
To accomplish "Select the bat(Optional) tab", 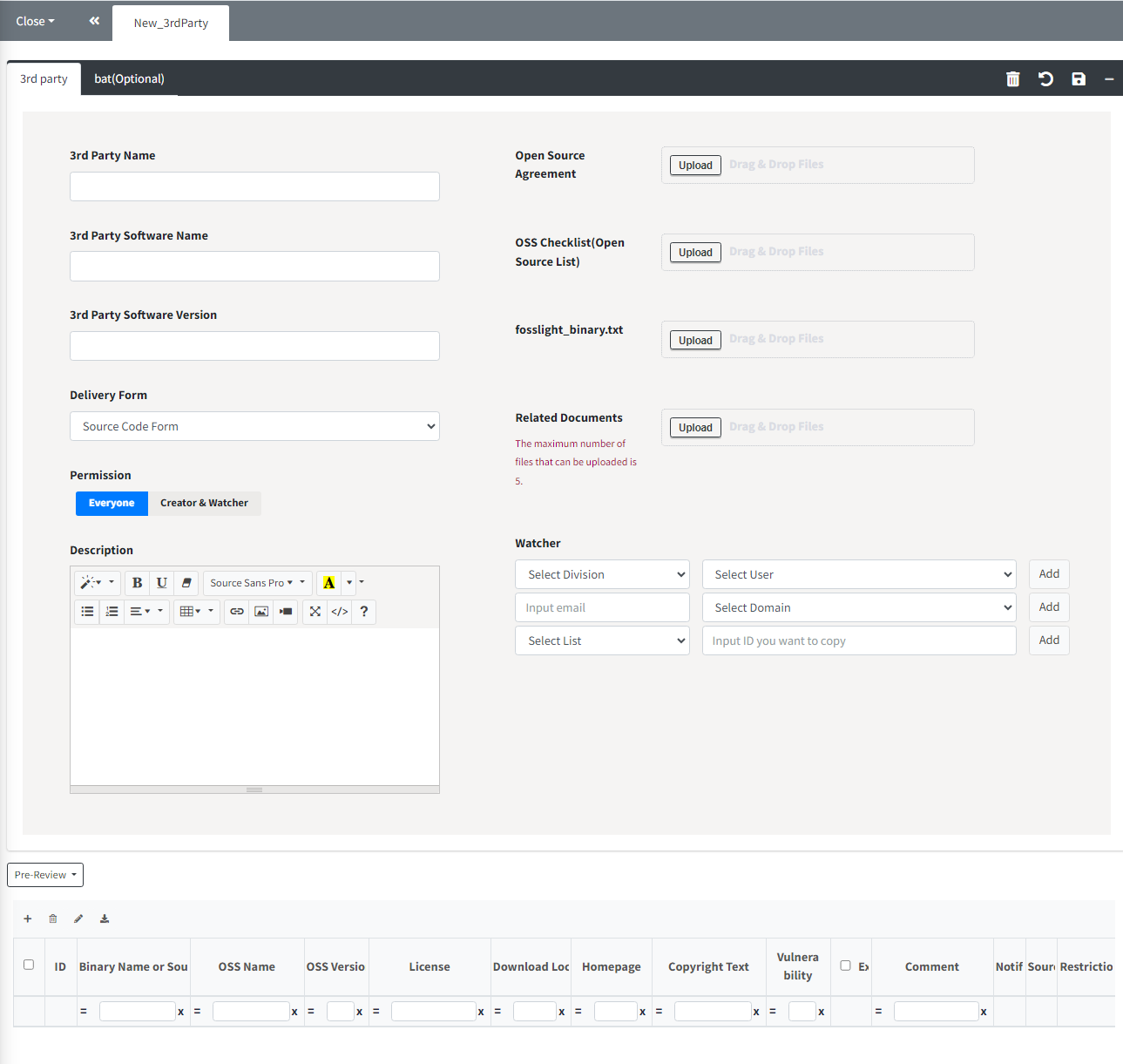I will [129, 79].
